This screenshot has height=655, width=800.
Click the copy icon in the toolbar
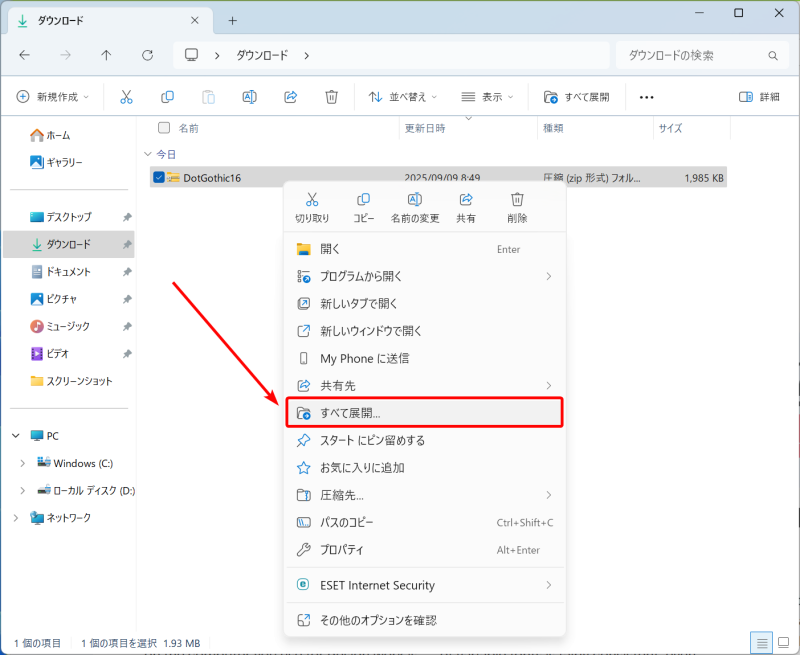(x=167, y=97)
